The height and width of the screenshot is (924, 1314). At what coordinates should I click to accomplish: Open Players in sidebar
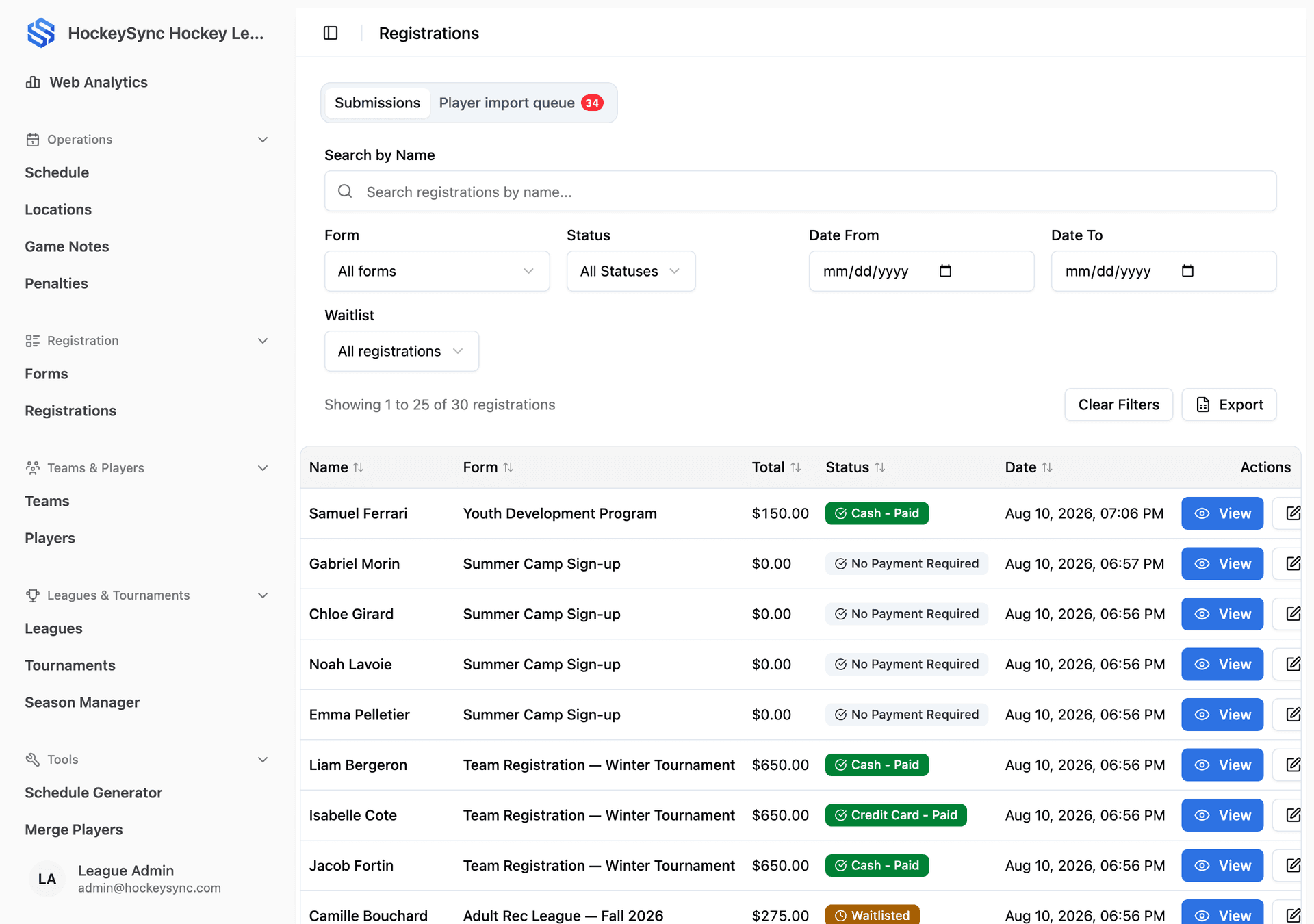(50, 538)
